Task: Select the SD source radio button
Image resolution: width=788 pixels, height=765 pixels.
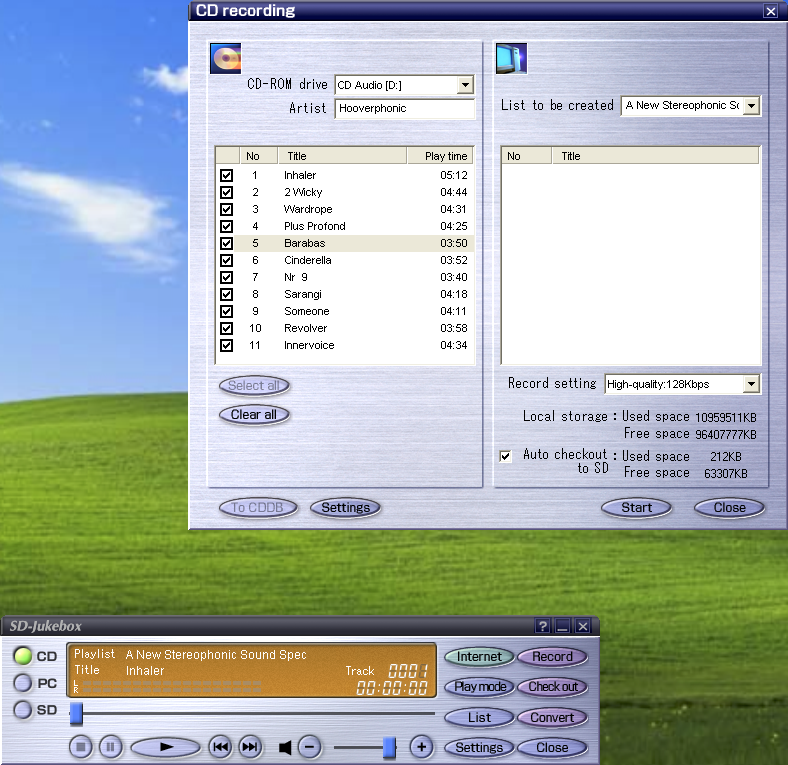Action: coord(23,710)
